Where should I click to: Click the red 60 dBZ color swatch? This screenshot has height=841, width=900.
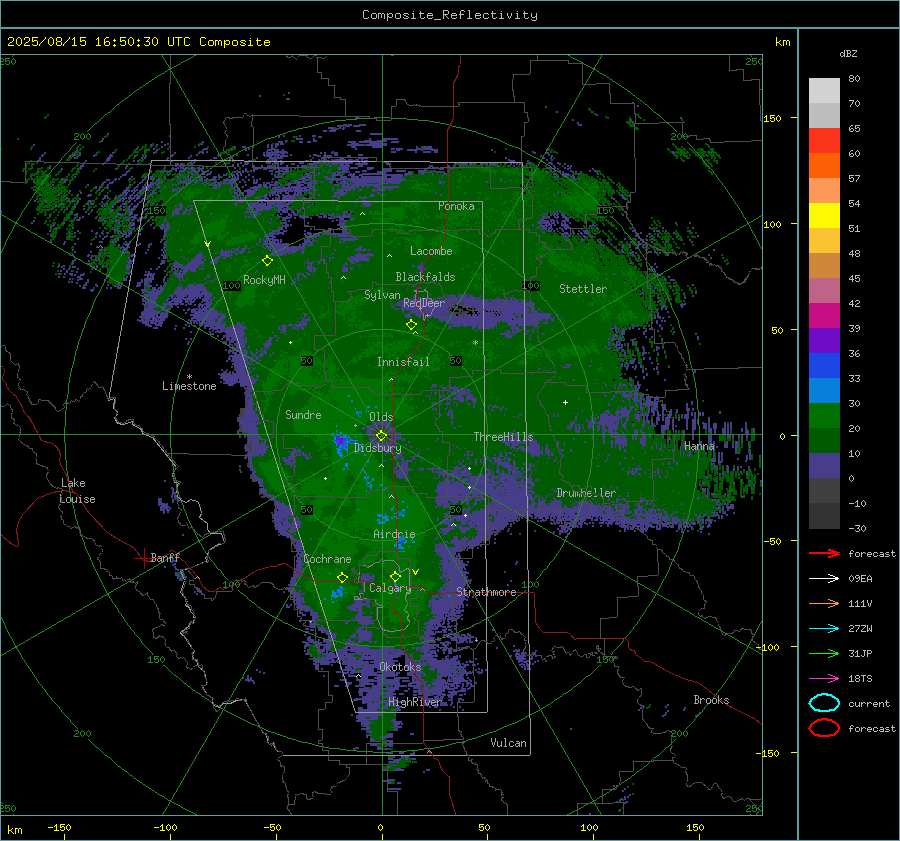[824, 141]
